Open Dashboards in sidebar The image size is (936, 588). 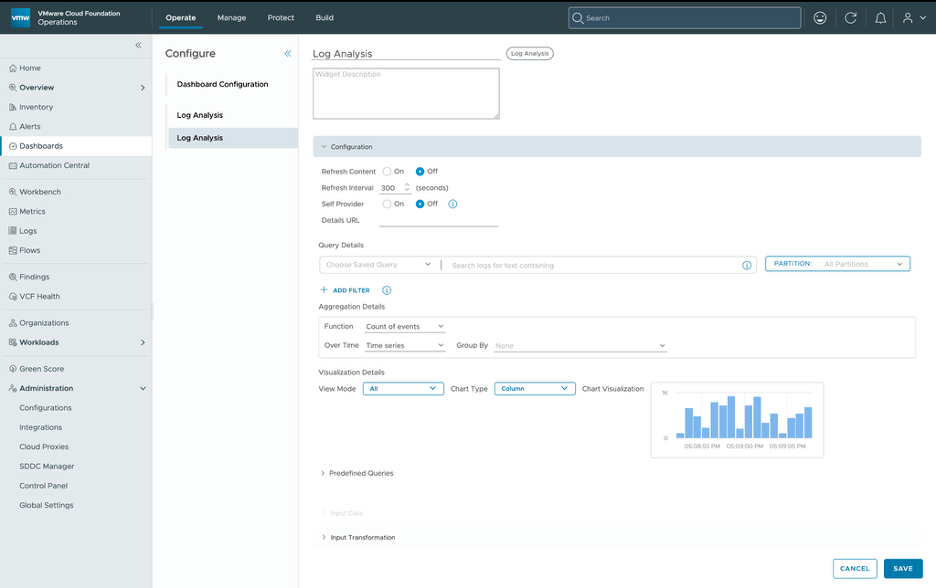pos(76,146)
